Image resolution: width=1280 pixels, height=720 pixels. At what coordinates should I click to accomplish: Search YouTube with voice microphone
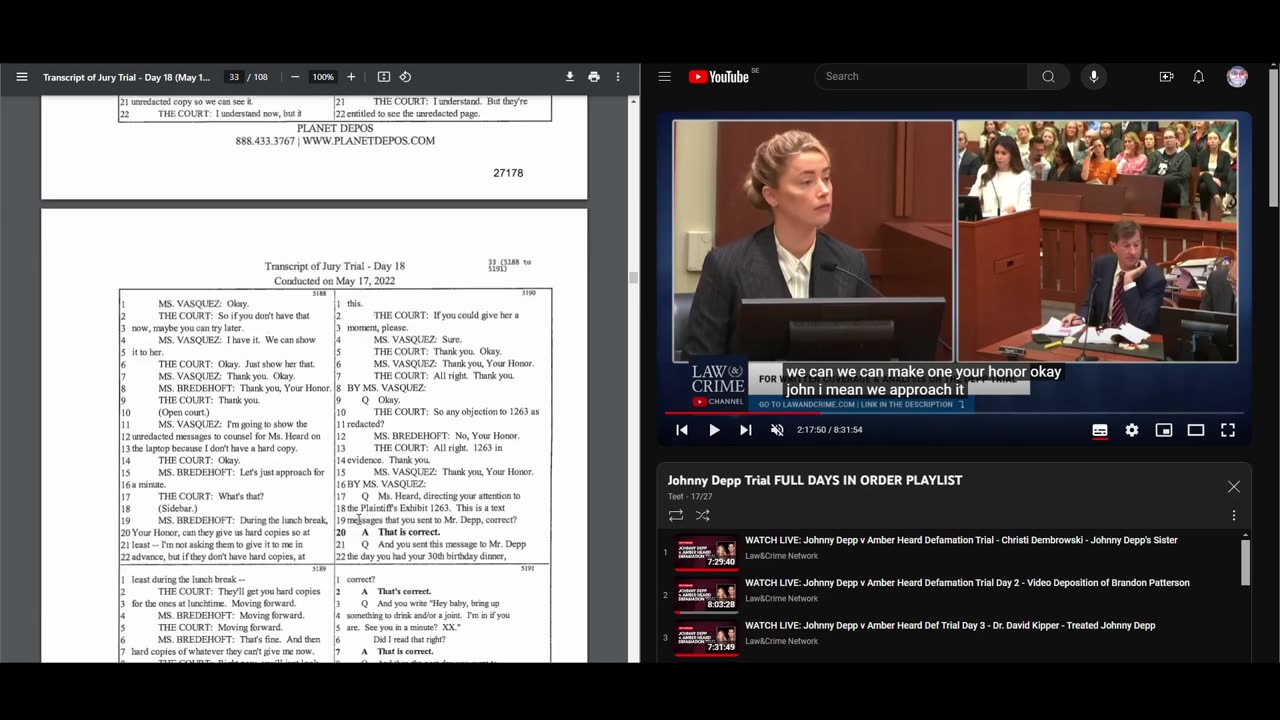pyautogui.click(x=1093, y=77)
